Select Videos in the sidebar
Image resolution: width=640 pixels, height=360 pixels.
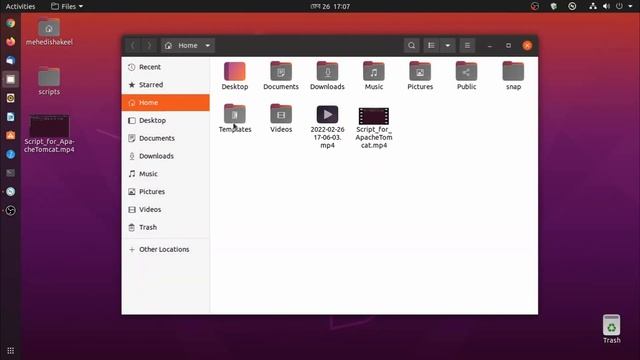[x=166, y=209]
